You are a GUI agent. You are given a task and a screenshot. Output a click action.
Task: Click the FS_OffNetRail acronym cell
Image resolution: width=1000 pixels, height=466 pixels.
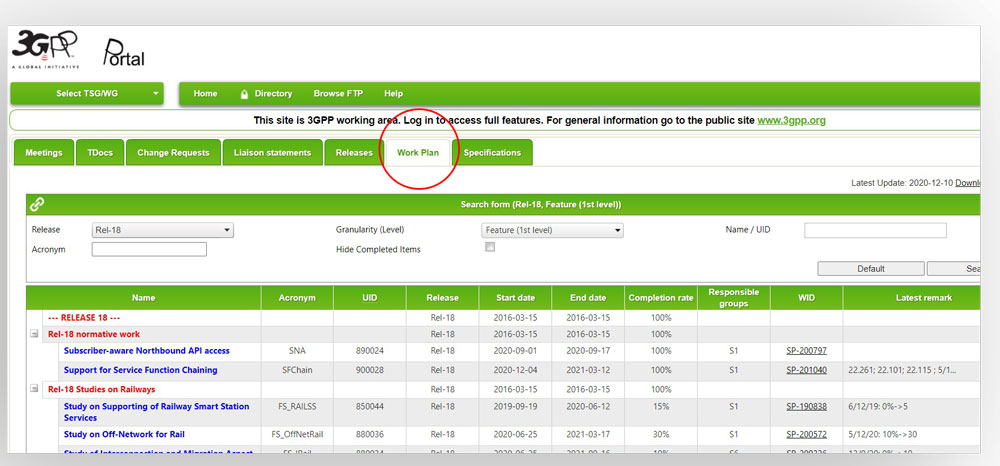(297, 434)
